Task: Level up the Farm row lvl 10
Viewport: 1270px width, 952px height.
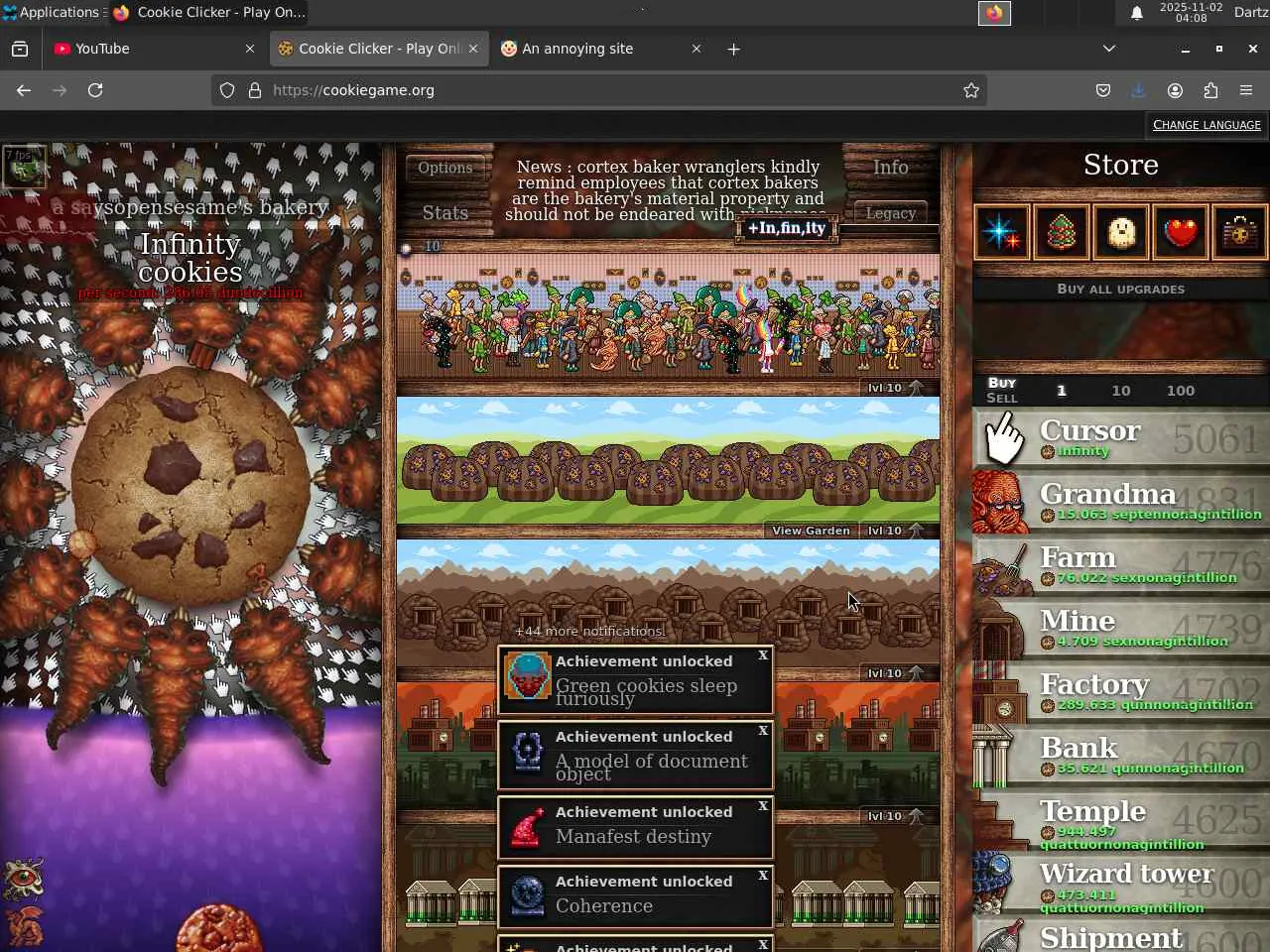Action: pyautogui.click(x=895, y=531)
